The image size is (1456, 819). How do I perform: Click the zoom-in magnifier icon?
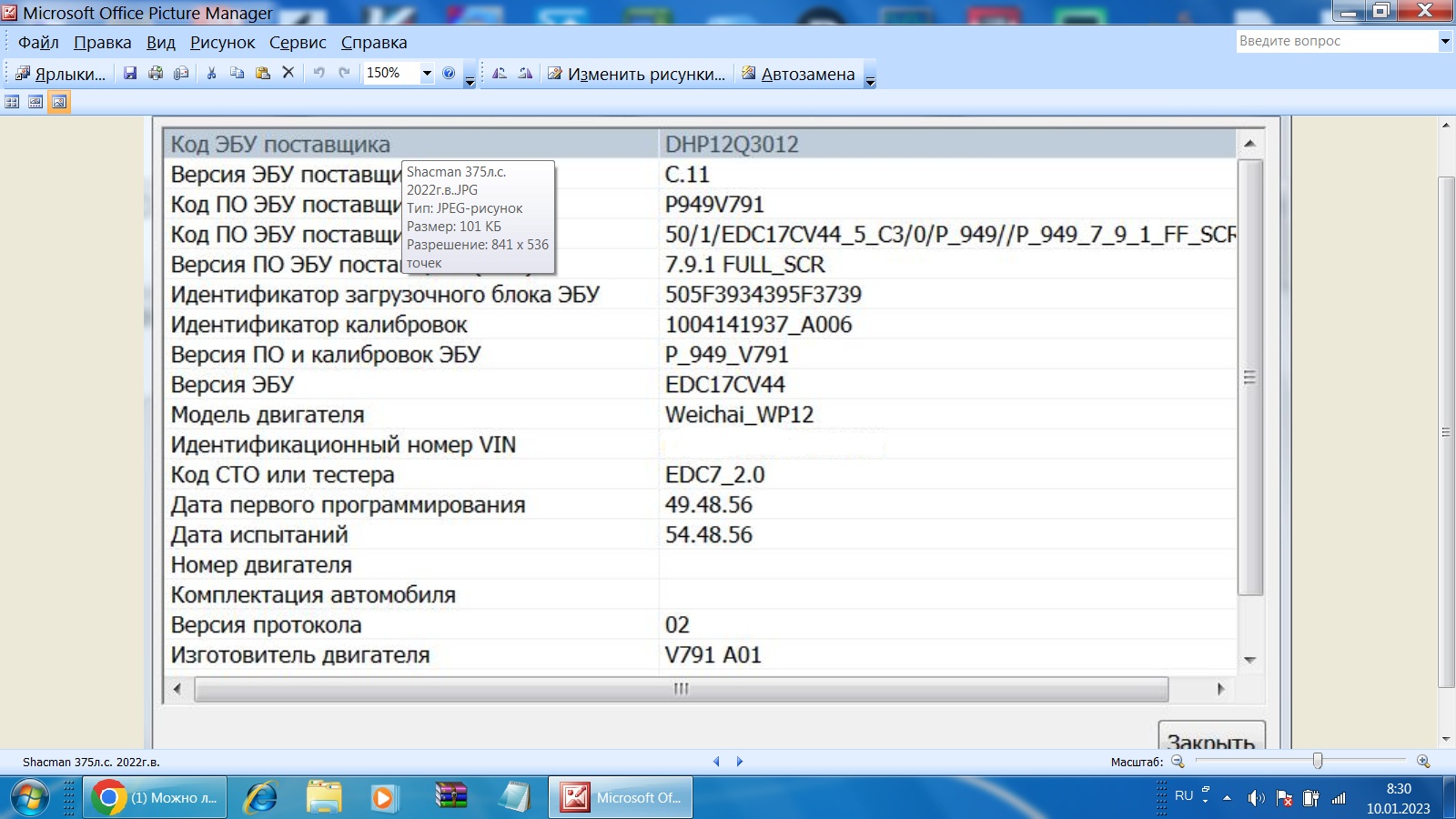coord(1423,762)
